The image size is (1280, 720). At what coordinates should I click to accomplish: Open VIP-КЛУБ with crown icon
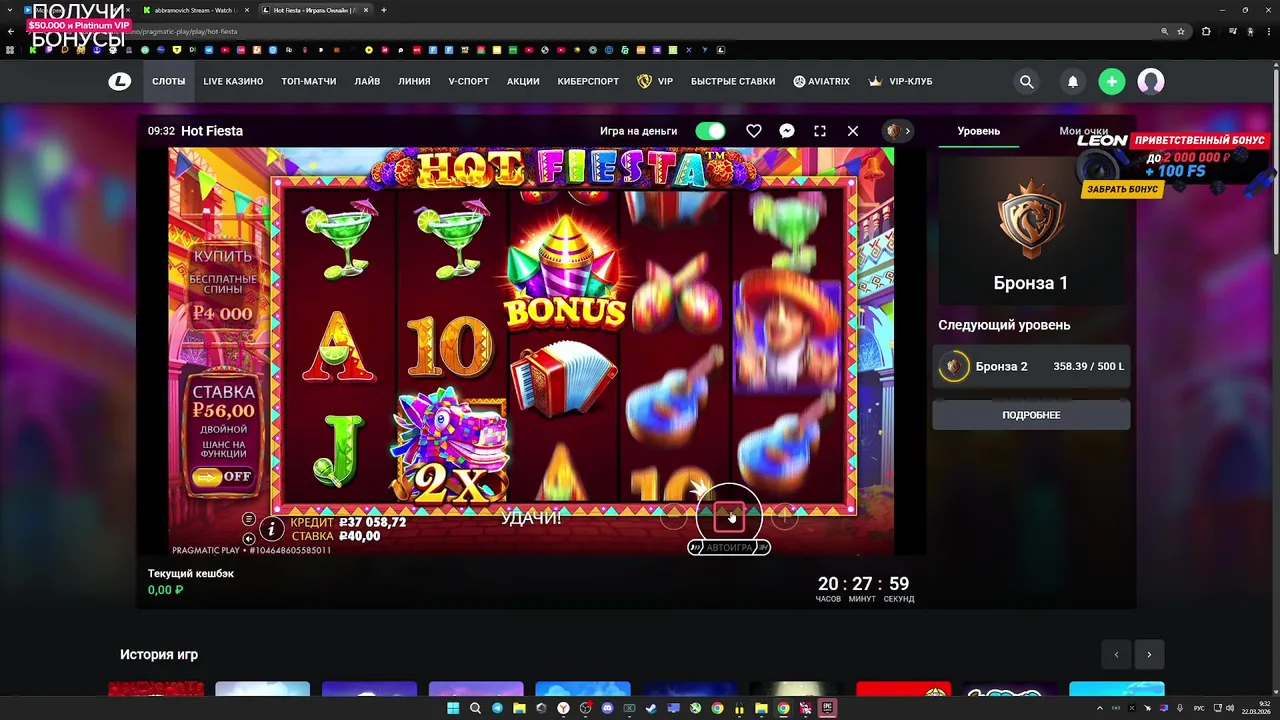point(900,82)
